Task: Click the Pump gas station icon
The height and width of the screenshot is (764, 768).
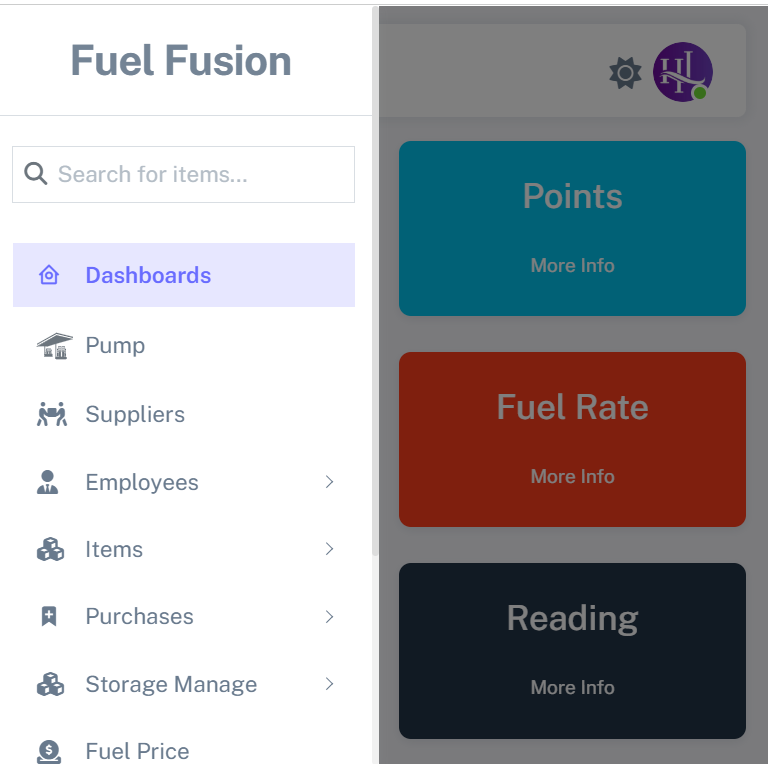Action: (x=54, y=346)
